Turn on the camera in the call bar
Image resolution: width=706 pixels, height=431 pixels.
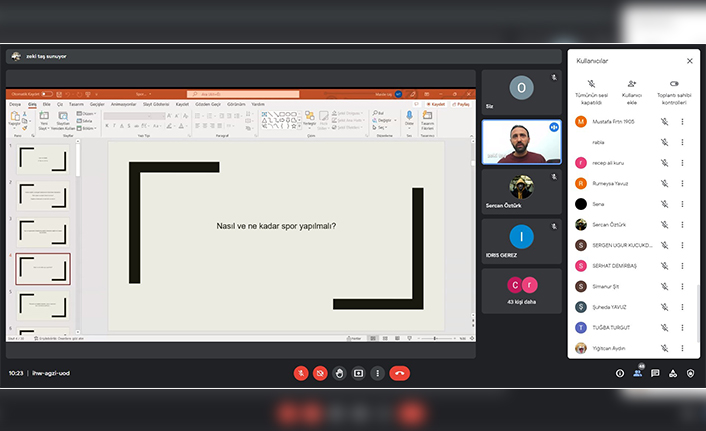click(x=320, y=373)
